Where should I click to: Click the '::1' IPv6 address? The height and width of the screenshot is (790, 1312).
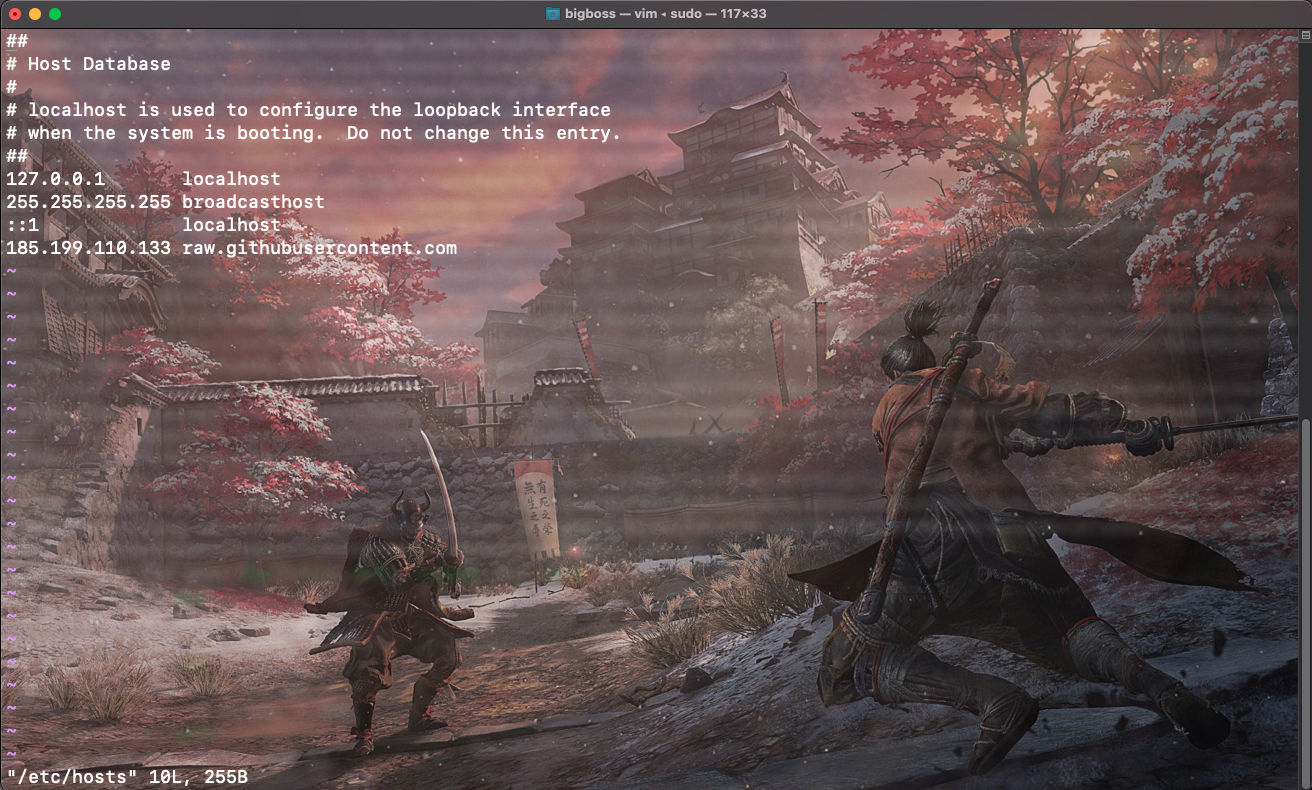[x=22, y=225]
